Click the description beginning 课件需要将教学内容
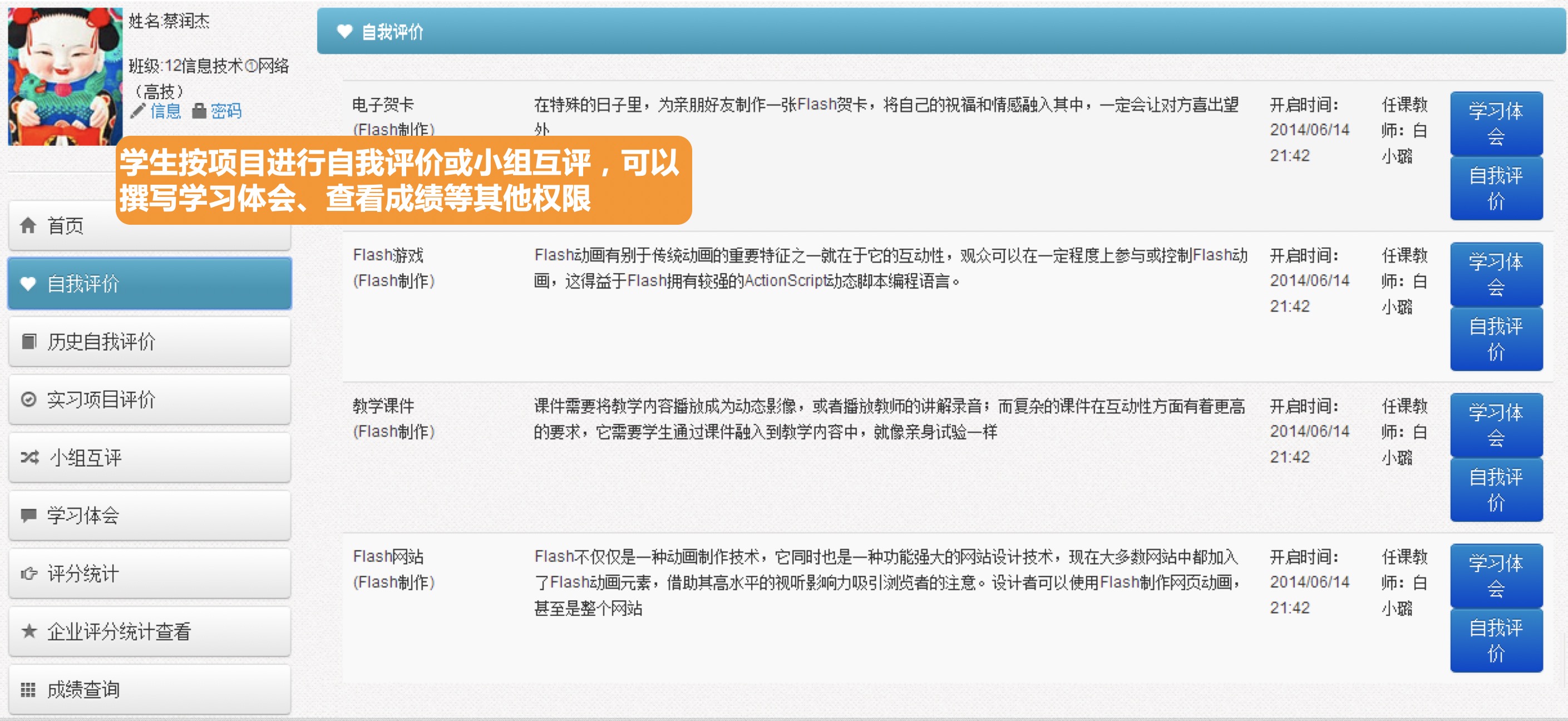The image size is (1568, 721). [x=889, y=419]
